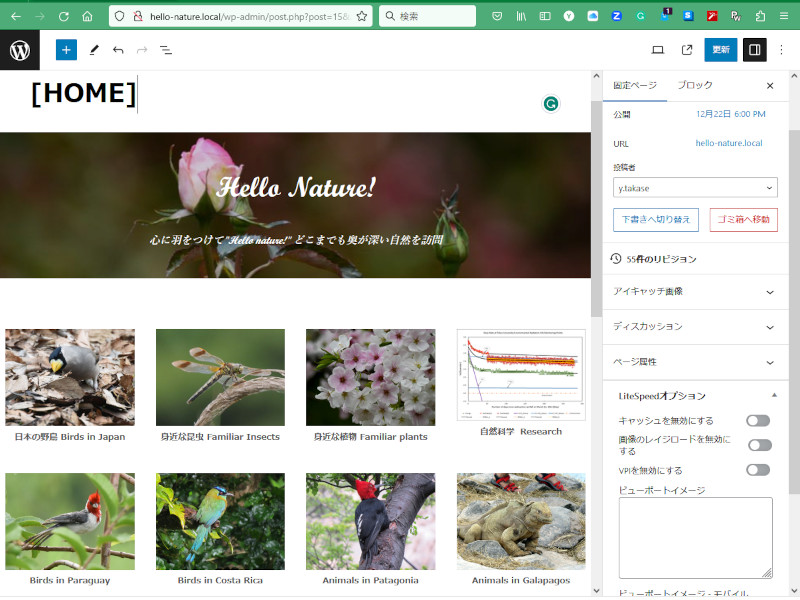Open the device preview icon
The width and height of the screenshot is (800, 600).
[x=658, y=50]
